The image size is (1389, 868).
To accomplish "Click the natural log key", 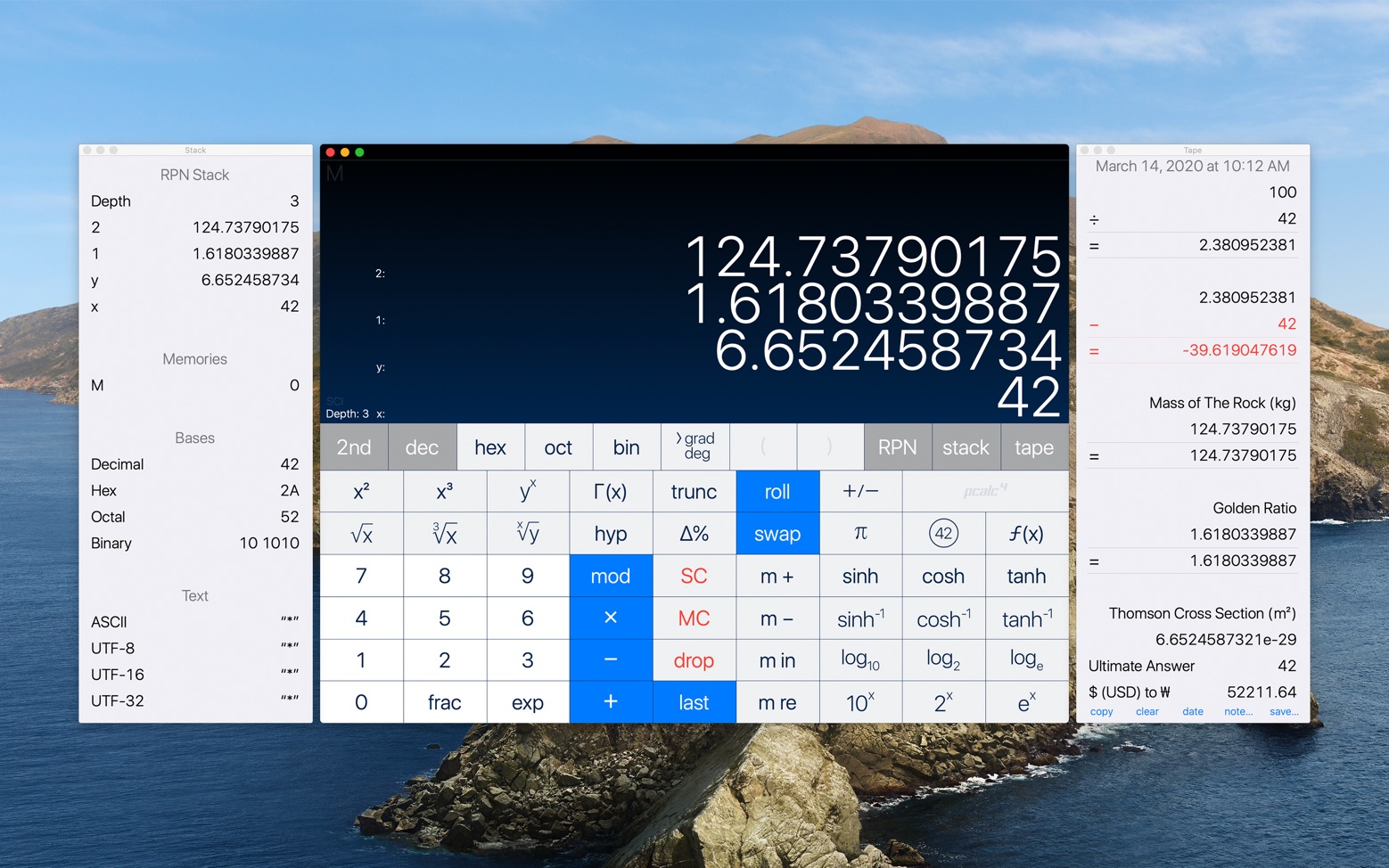I will (x=1026, y=660).
